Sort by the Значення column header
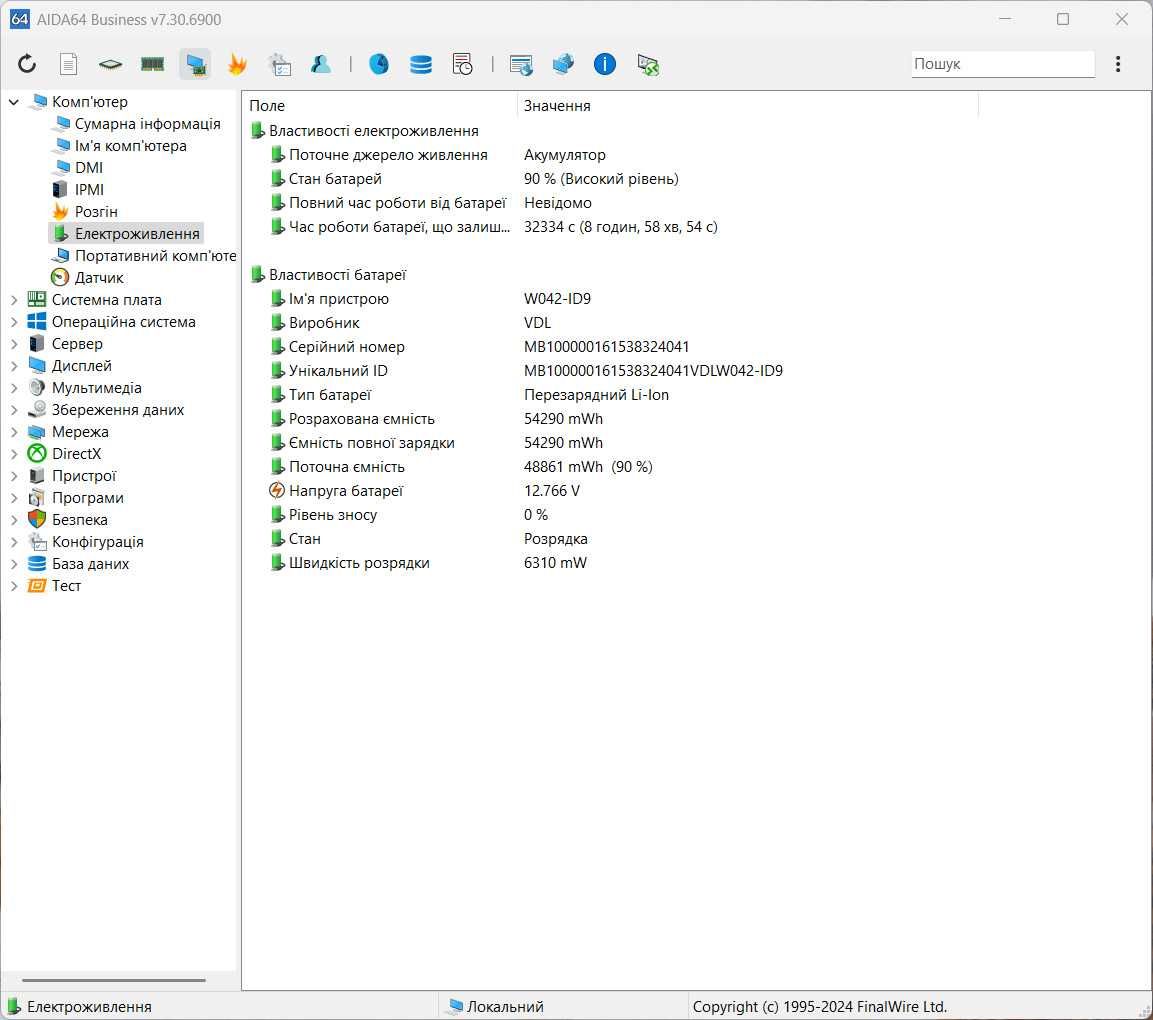Image resolution: width=1153 pixels, height=1020 pixels. coord(747,106)
